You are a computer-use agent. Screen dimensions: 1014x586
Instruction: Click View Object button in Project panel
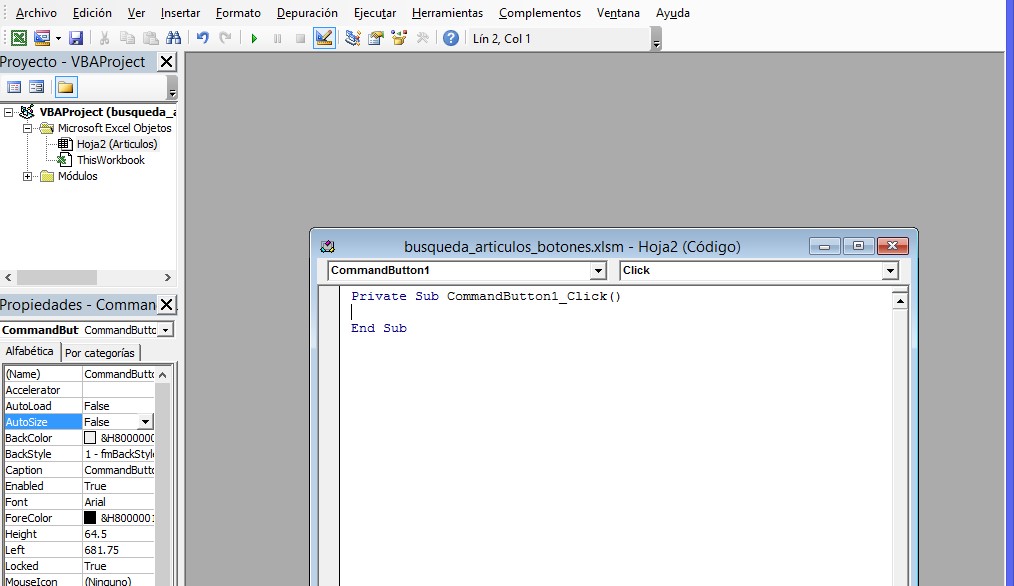(x=37, y=87)
